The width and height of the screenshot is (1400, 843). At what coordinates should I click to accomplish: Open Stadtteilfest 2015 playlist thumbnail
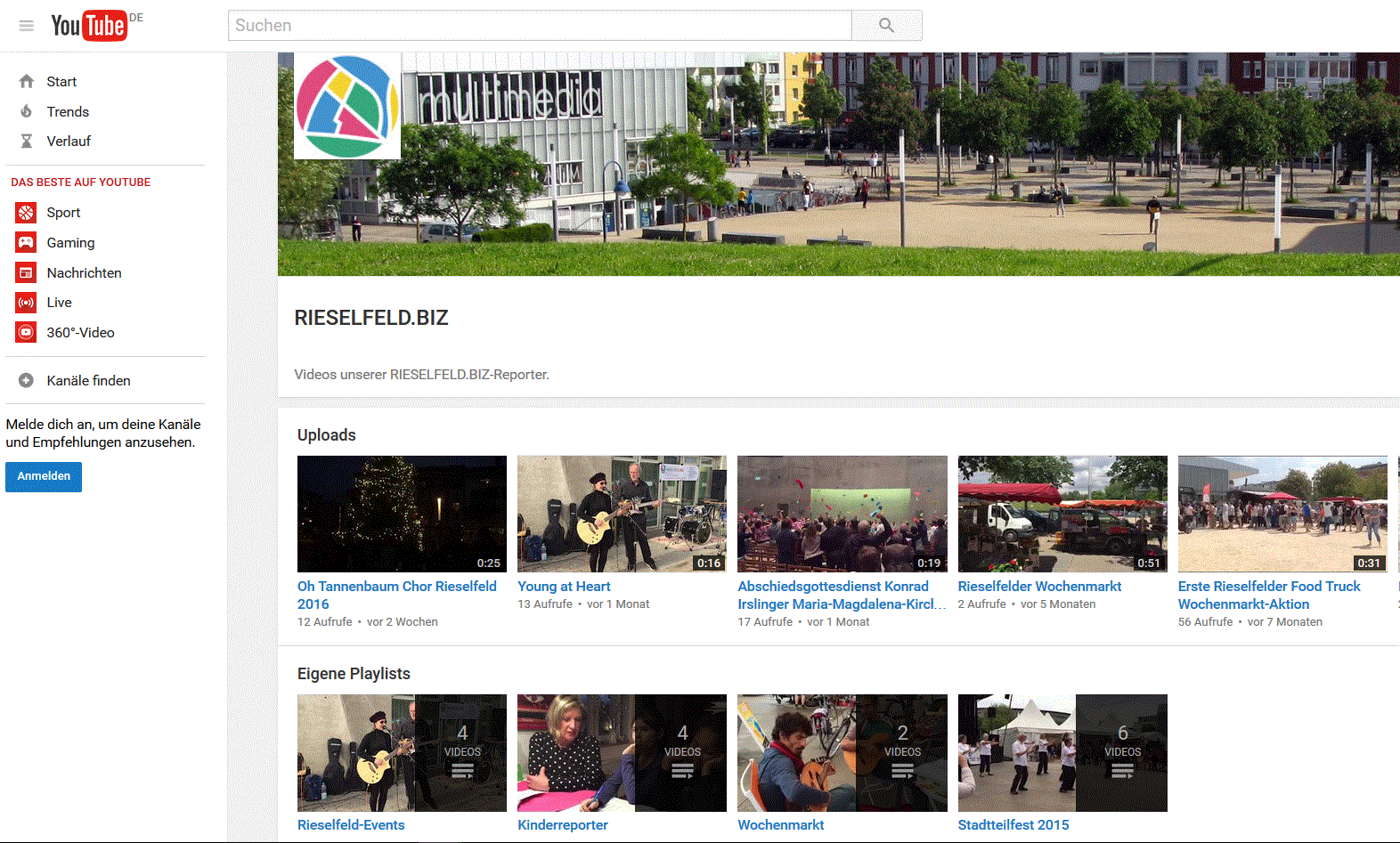click(1062, 753)
